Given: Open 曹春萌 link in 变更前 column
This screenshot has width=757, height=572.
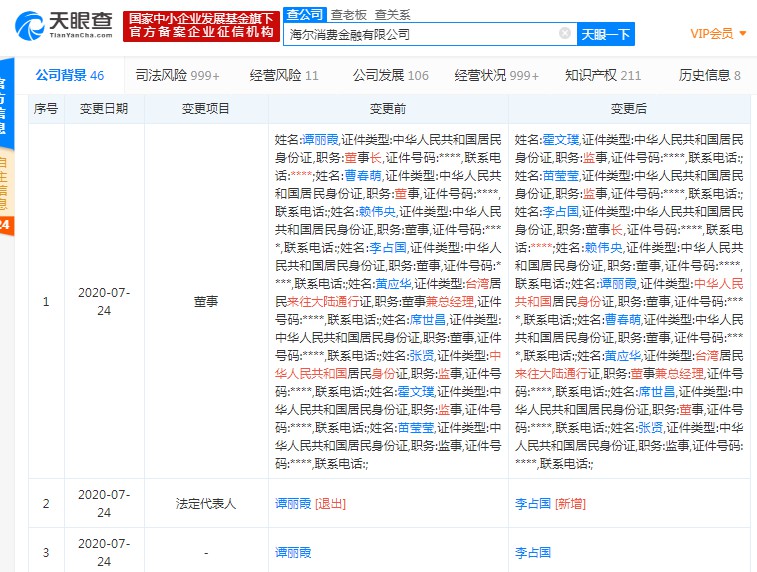Looking at the screenshot, I should pos(363,176).
